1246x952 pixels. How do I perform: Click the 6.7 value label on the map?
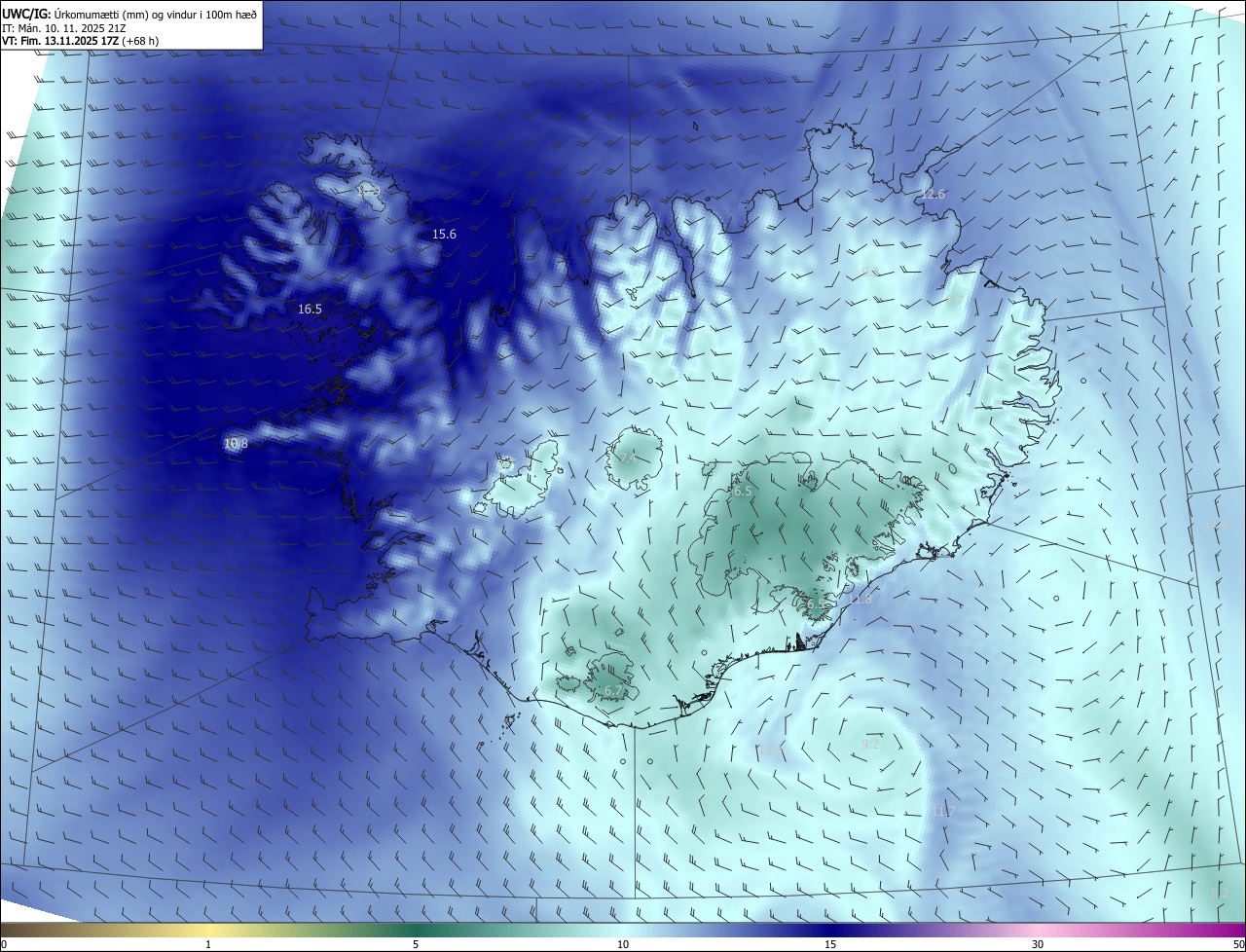coord(613,691)
